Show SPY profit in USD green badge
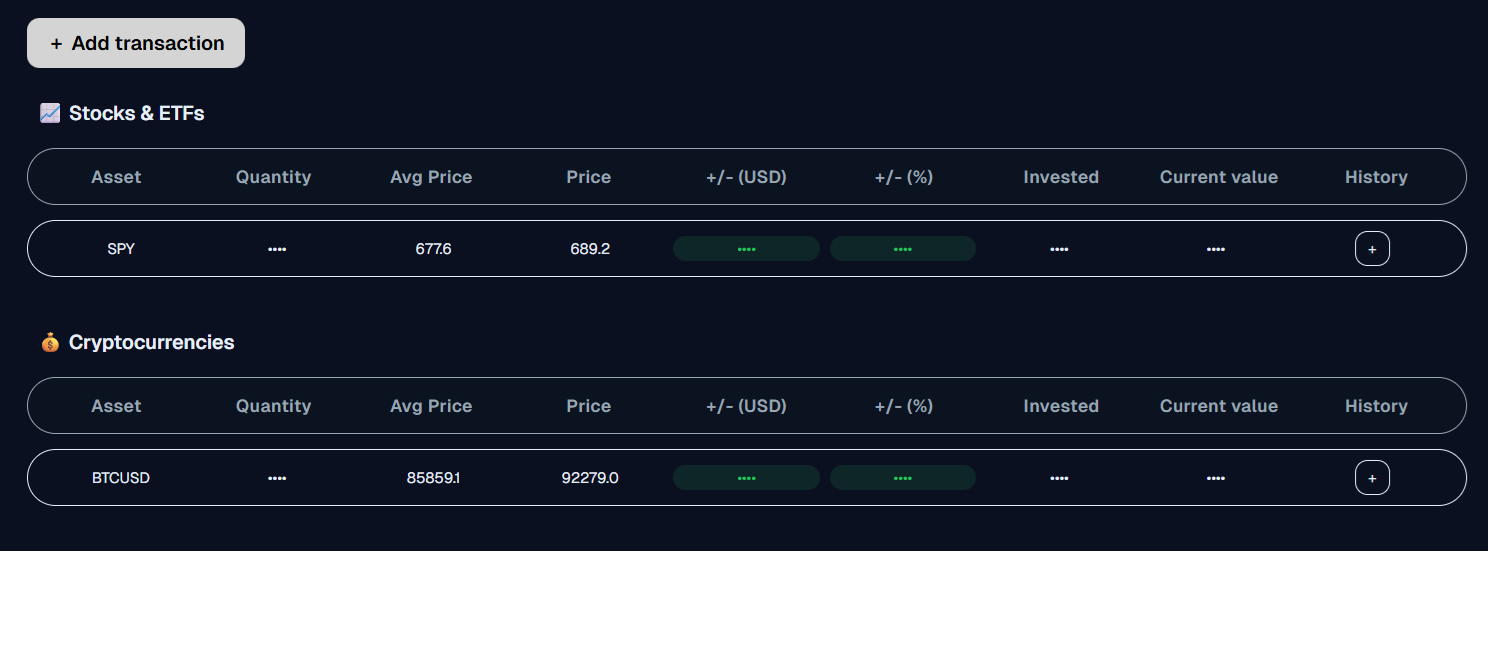This screenshot has width=1488, height=648. coord(746,248)
